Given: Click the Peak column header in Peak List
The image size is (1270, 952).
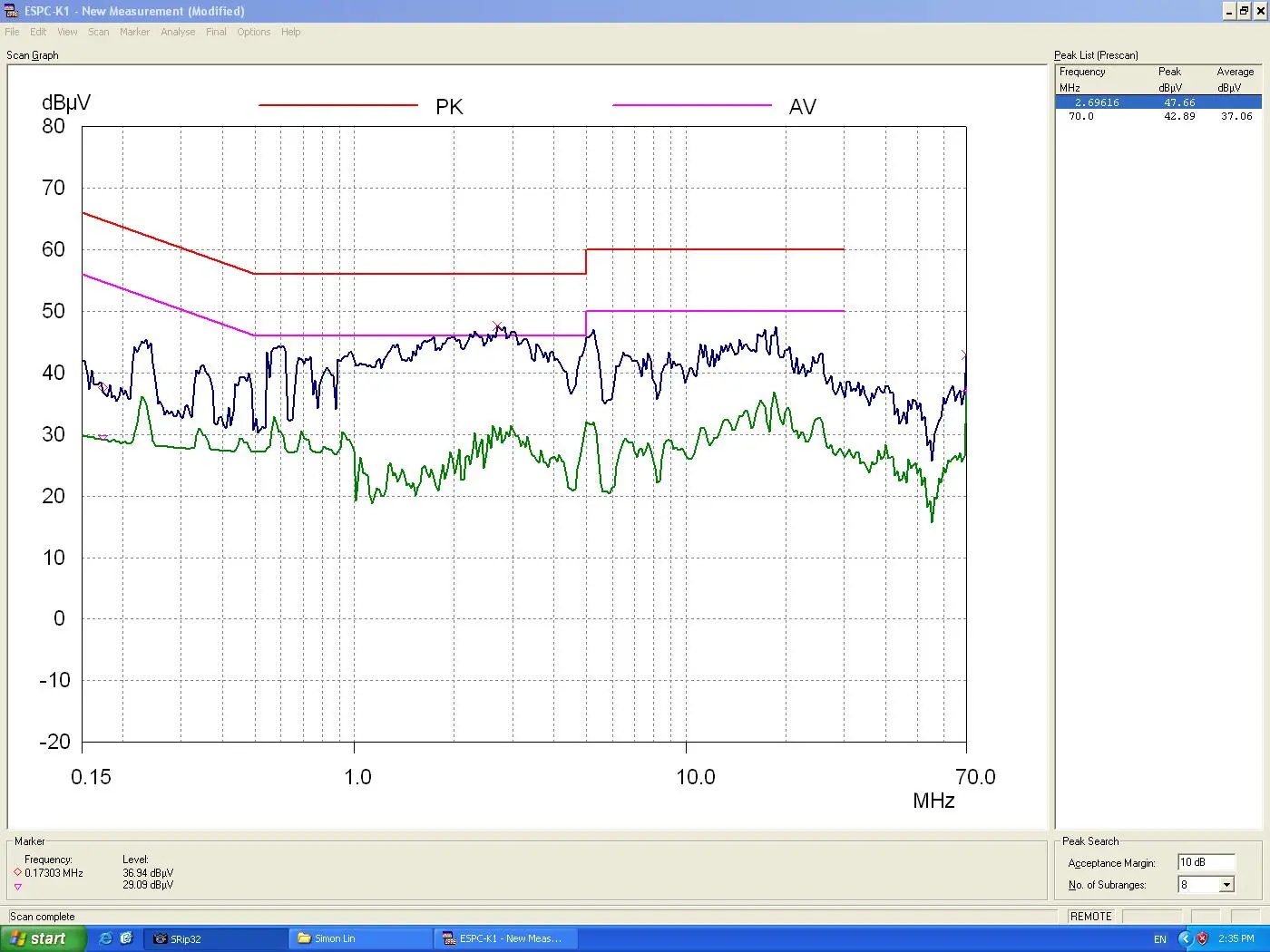Looking at the screenshot, I should [x=1169, y=72].
